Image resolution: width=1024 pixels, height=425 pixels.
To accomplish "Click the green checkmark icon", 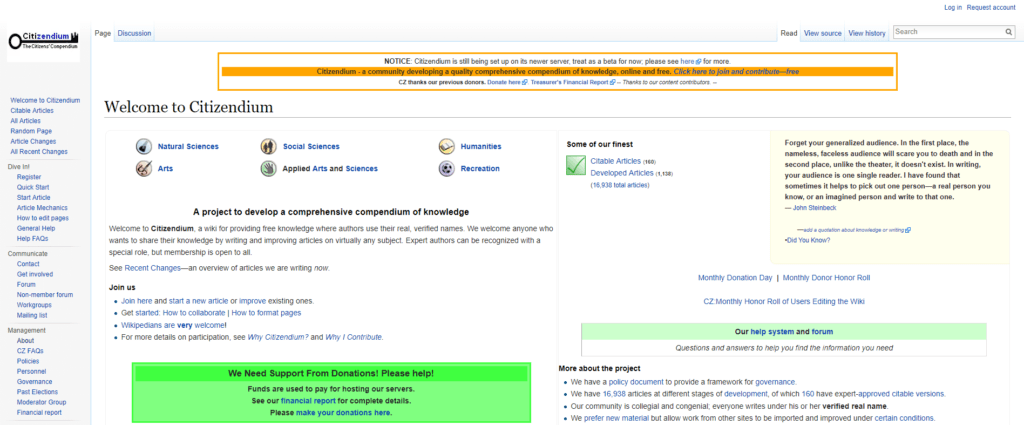I will tap(575, 166).
